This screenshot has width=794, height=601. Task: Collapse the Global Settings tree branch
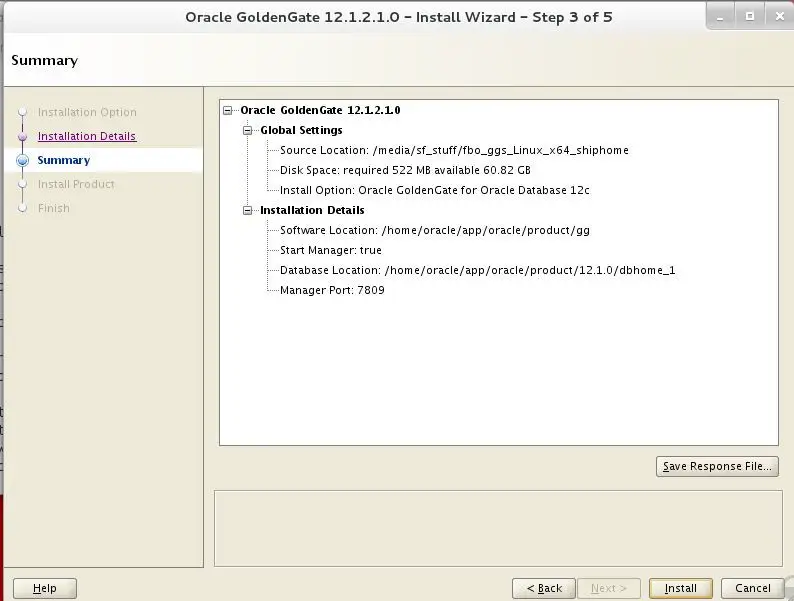tap(248, 131)
